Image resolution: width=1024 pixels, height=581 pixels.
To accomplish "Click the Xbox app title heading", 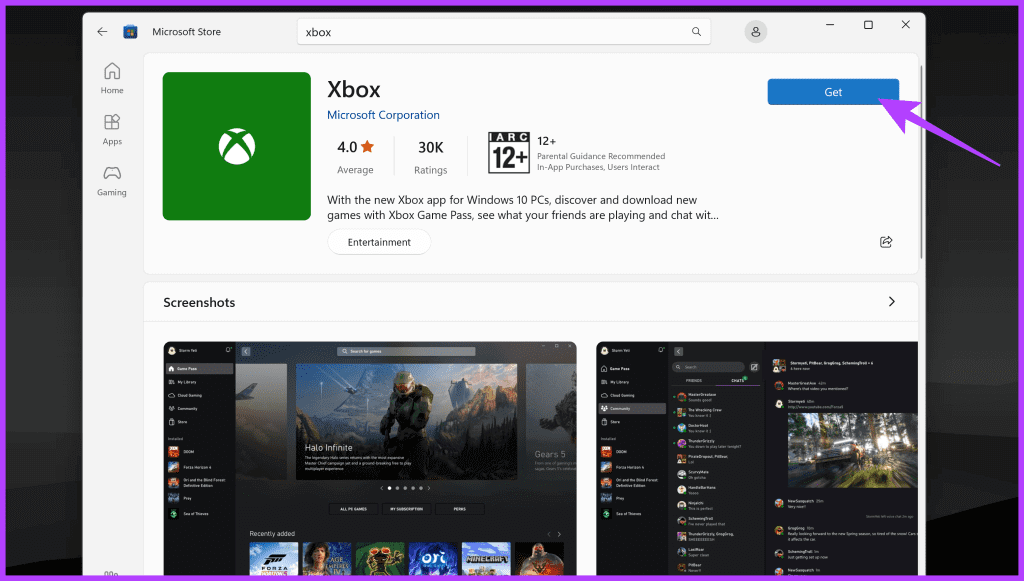I will click(353, 89).
